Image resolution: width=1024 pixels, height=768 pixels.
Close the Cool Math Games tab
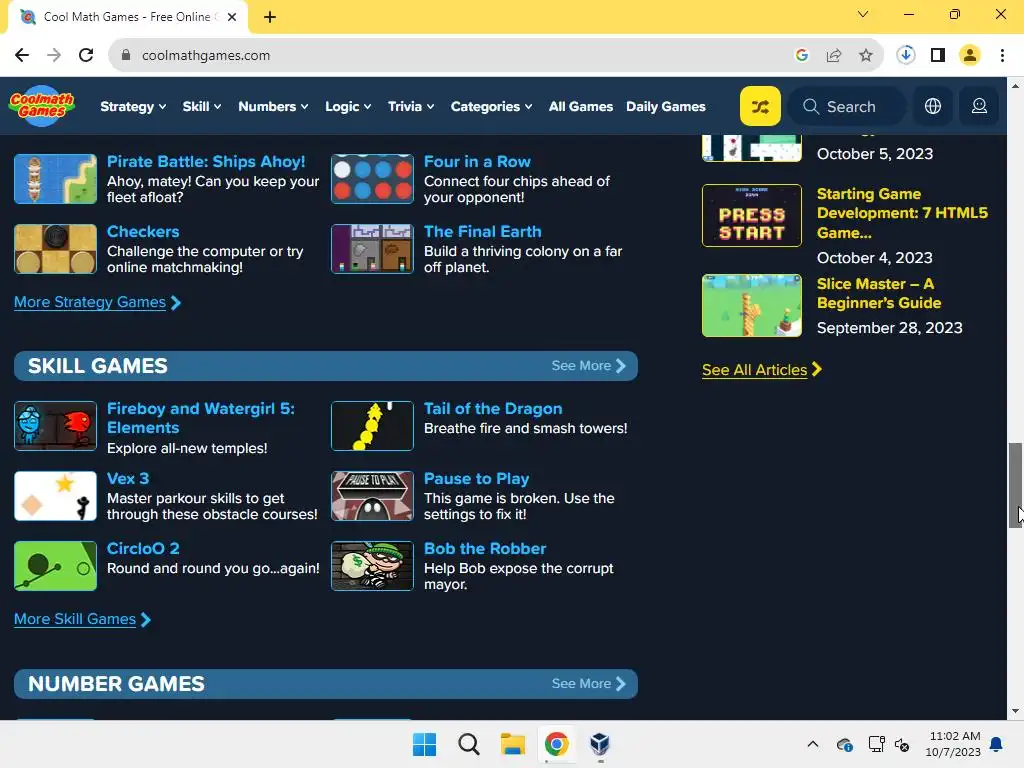[x=232, y=17]
